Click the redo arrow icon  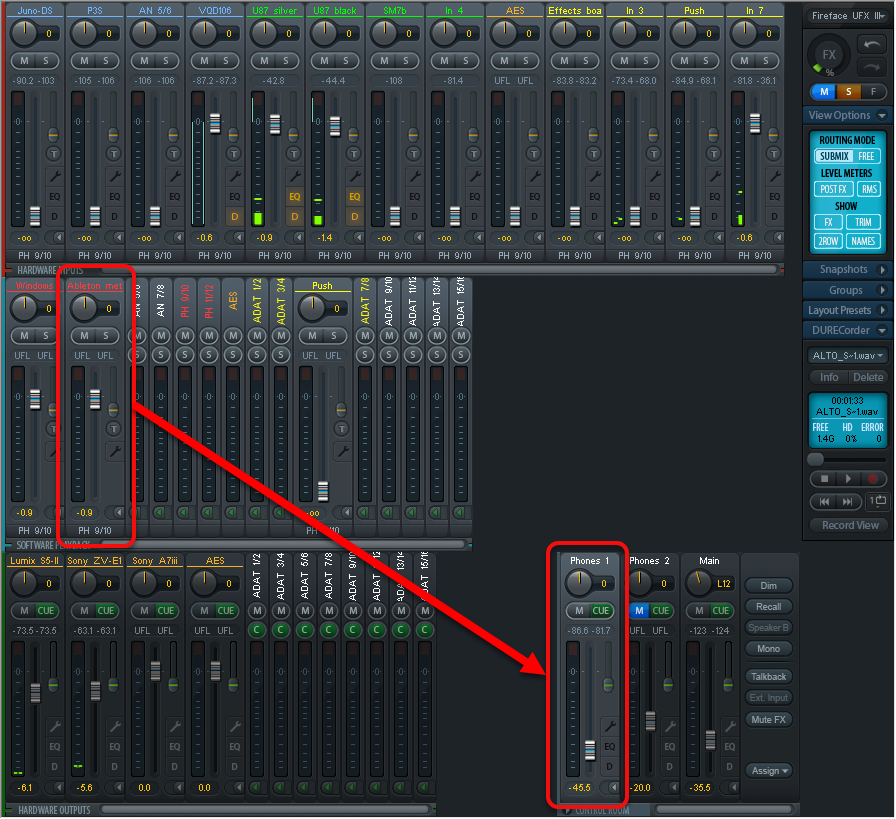[x=871, y=67]
